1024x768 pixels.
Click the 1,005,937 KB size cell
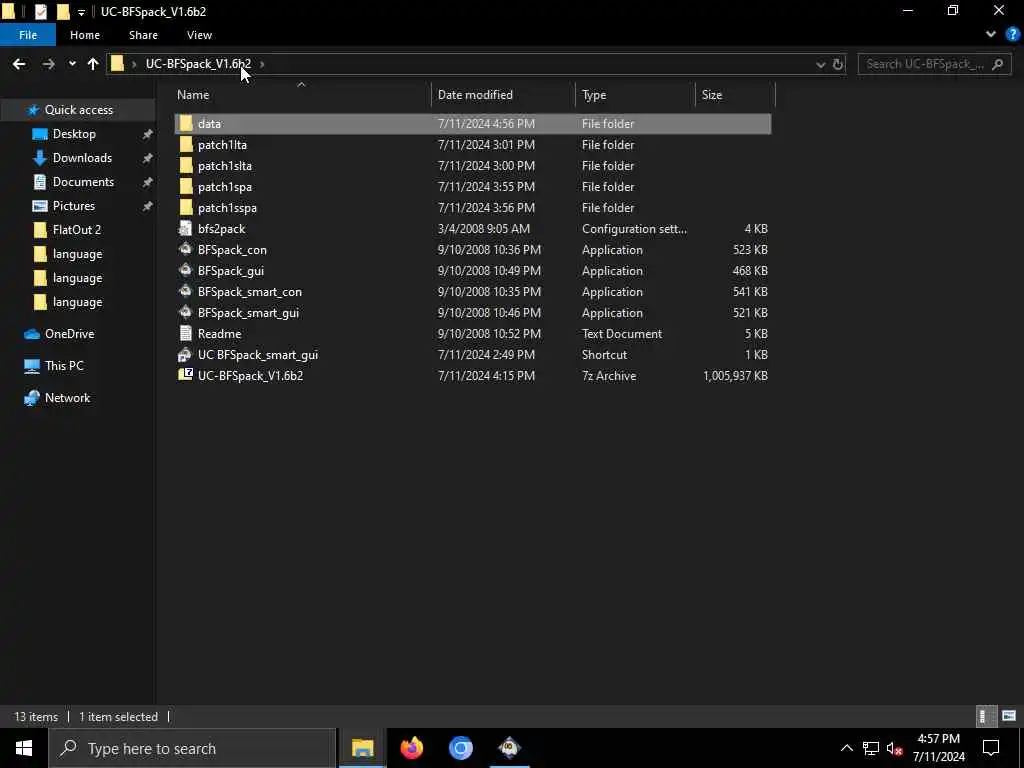tap(735, 376)
